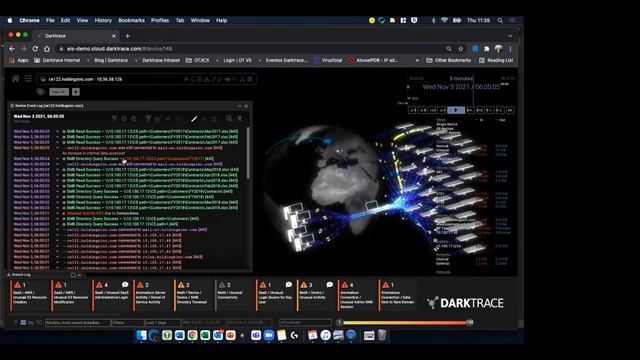Click the pen icon in Device Event Log toolbar
The width and height of the screenshot is (640, 360).
pyautogui.click(x=194, y=118)
